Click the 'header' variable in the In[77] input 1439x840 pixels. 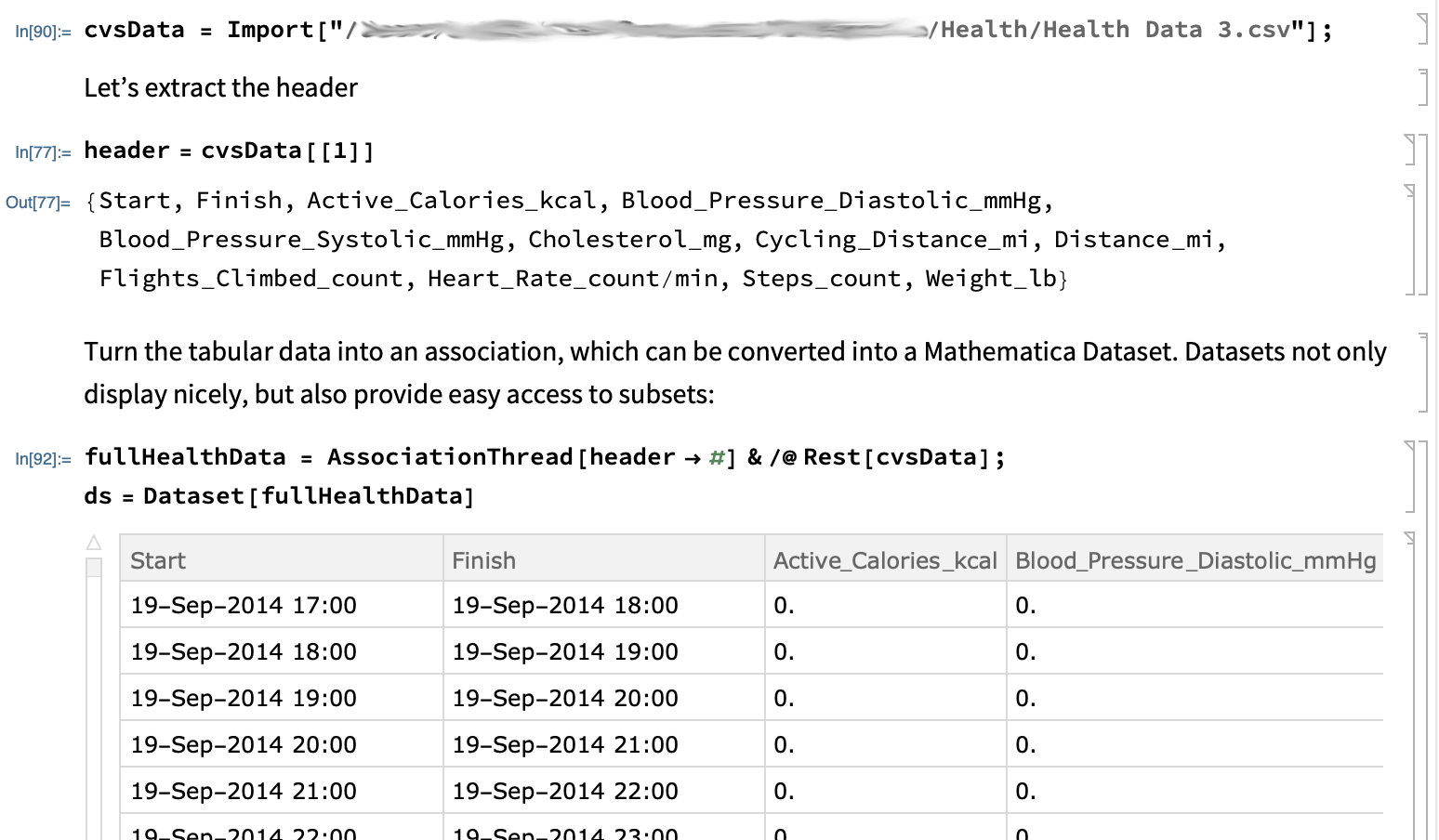[x=126, y=150]
